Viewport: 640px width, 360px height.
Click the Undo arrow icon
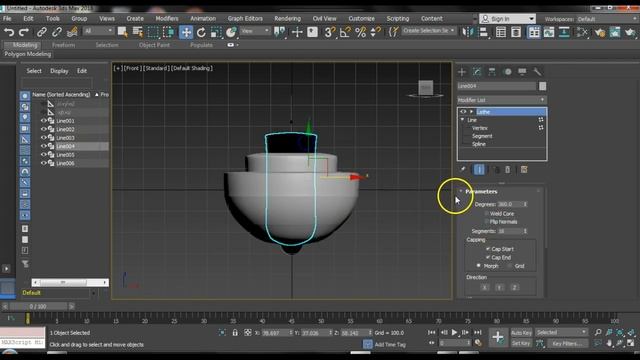pyautogui.click(x=9, y=32)
